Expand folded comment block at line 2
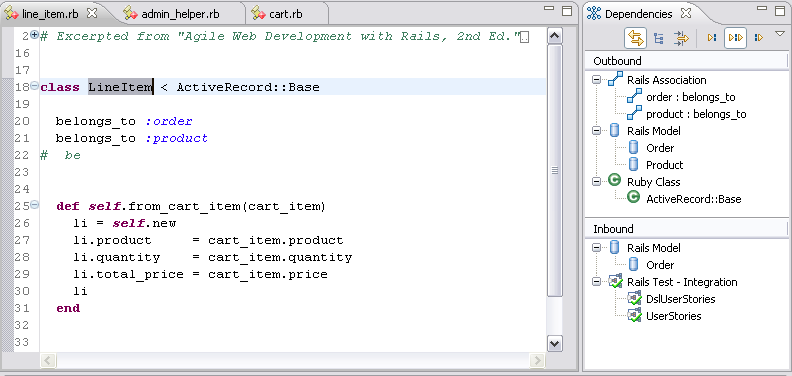This screenshot has width=792, height=376. [34, 35]
